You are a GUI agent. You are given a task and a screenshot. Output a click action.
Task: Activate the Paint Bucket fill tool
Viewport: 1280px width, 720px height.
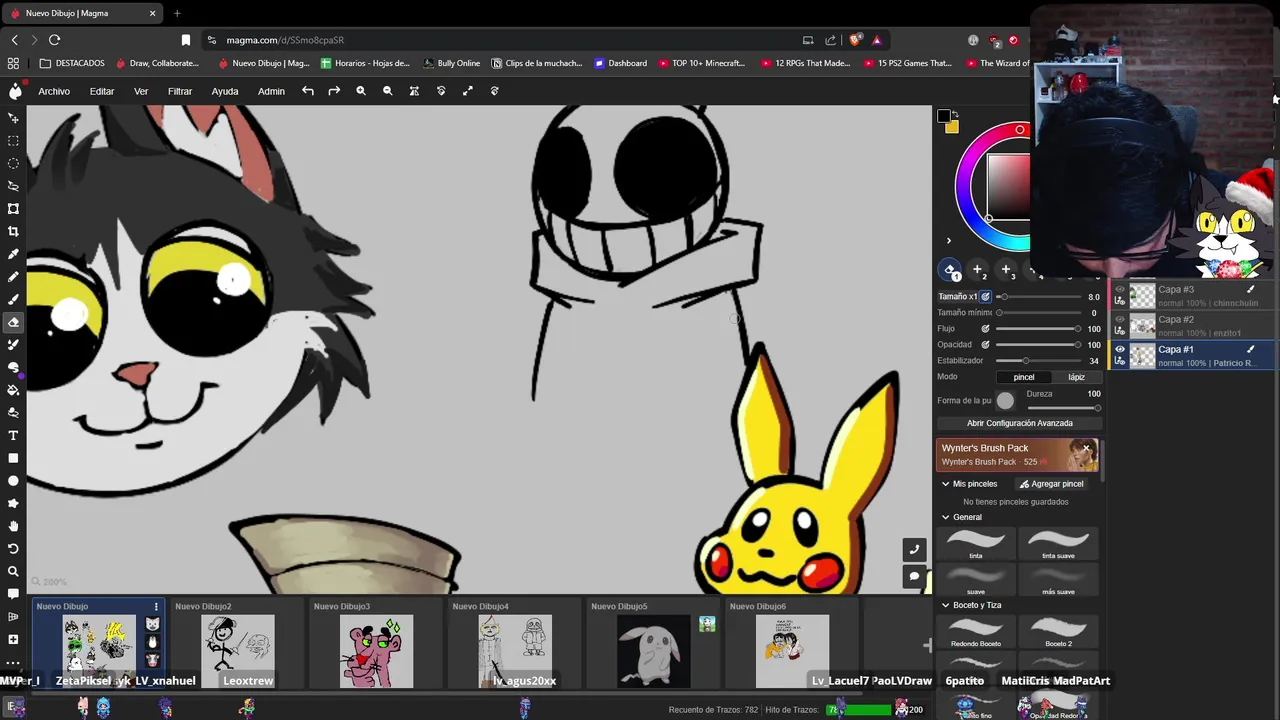[x=14, y=390]
